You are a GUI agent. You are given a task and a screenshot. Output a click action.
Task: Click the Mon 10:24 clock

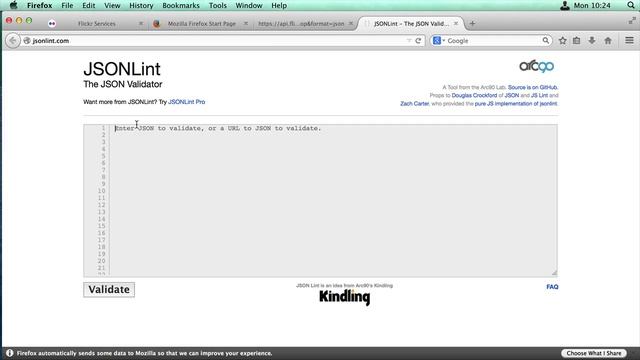(x=592, y=5)
